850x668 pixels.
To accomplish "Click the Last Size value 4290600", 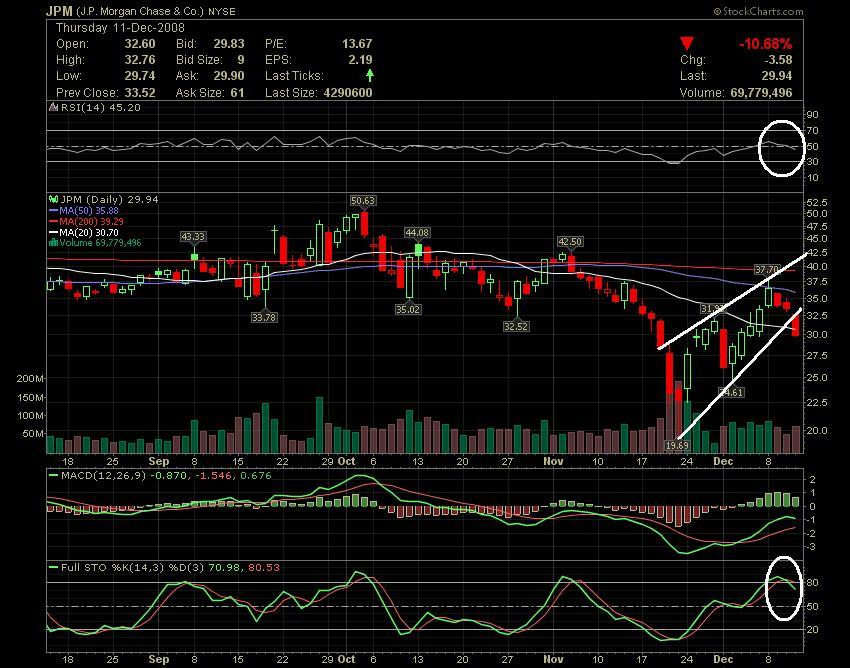I will click(348, 93).
